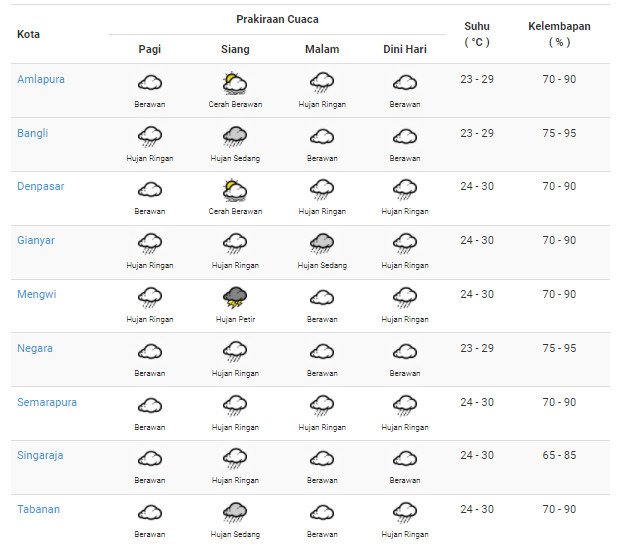This screenshot has width=622, height=549.
Task: Click Negara's Hujan Ringan Siang icon
Action: pos(235,351)
